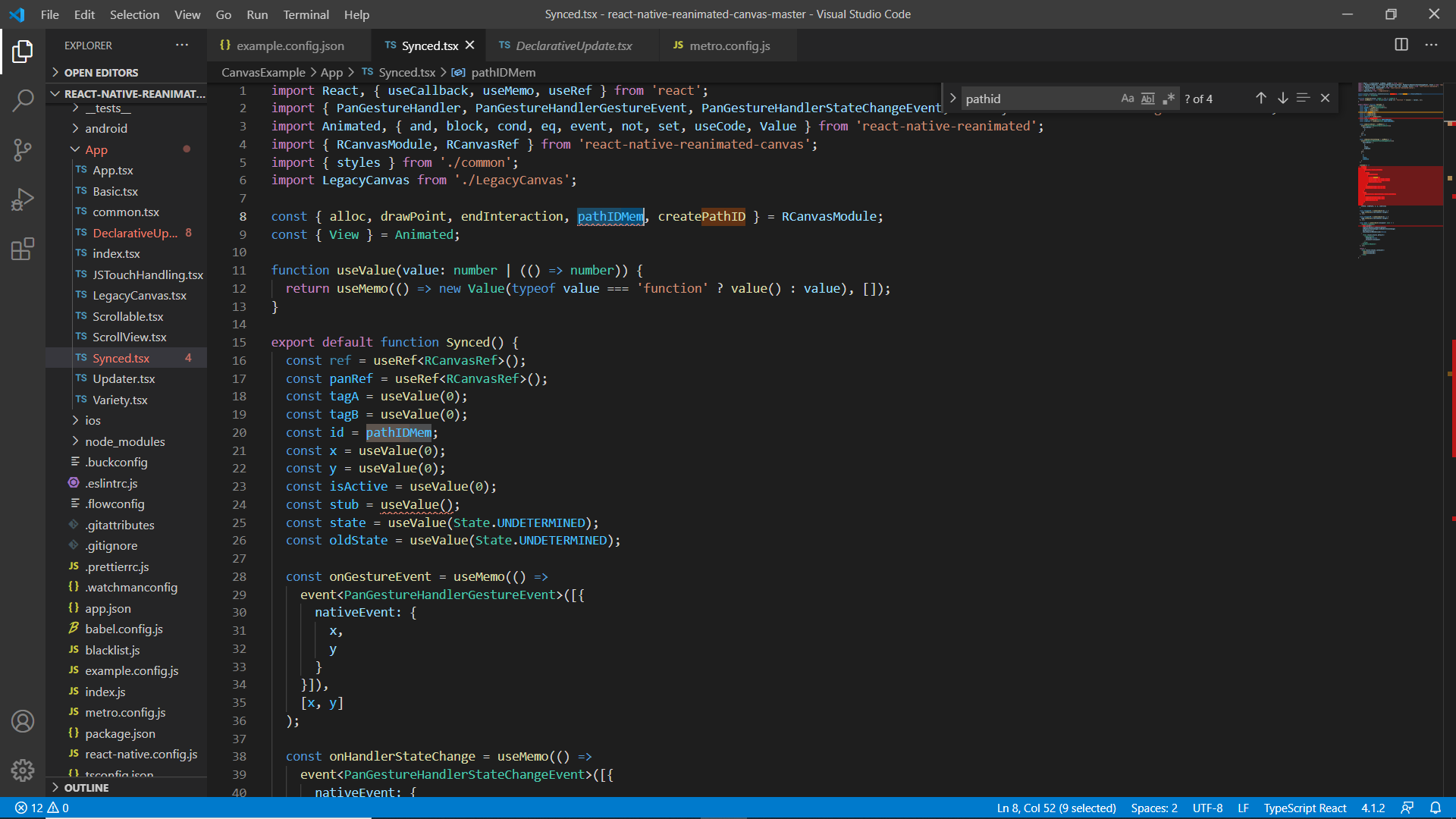The height and width of the screenshot is (819, 1456).
Task: Go to previous match in find widget
Action: tap(1260, 98)
